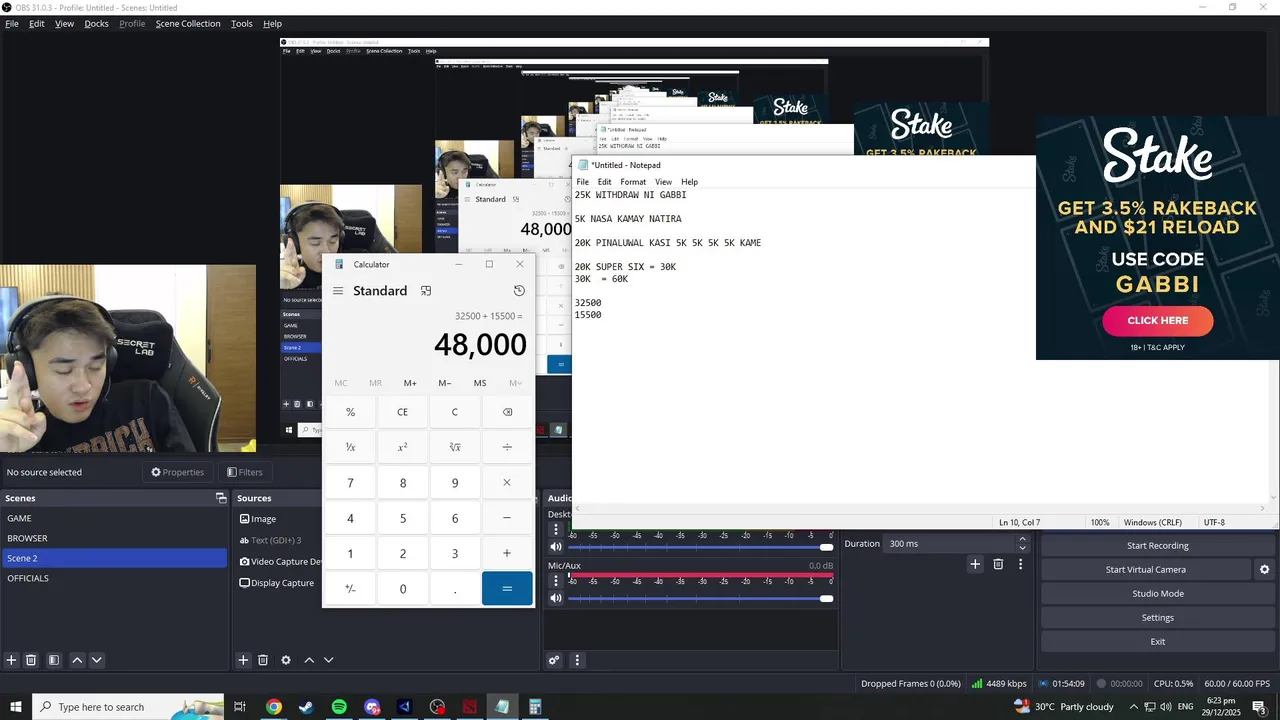
Task: Open OBS View menu
Action: pos(64,24)
